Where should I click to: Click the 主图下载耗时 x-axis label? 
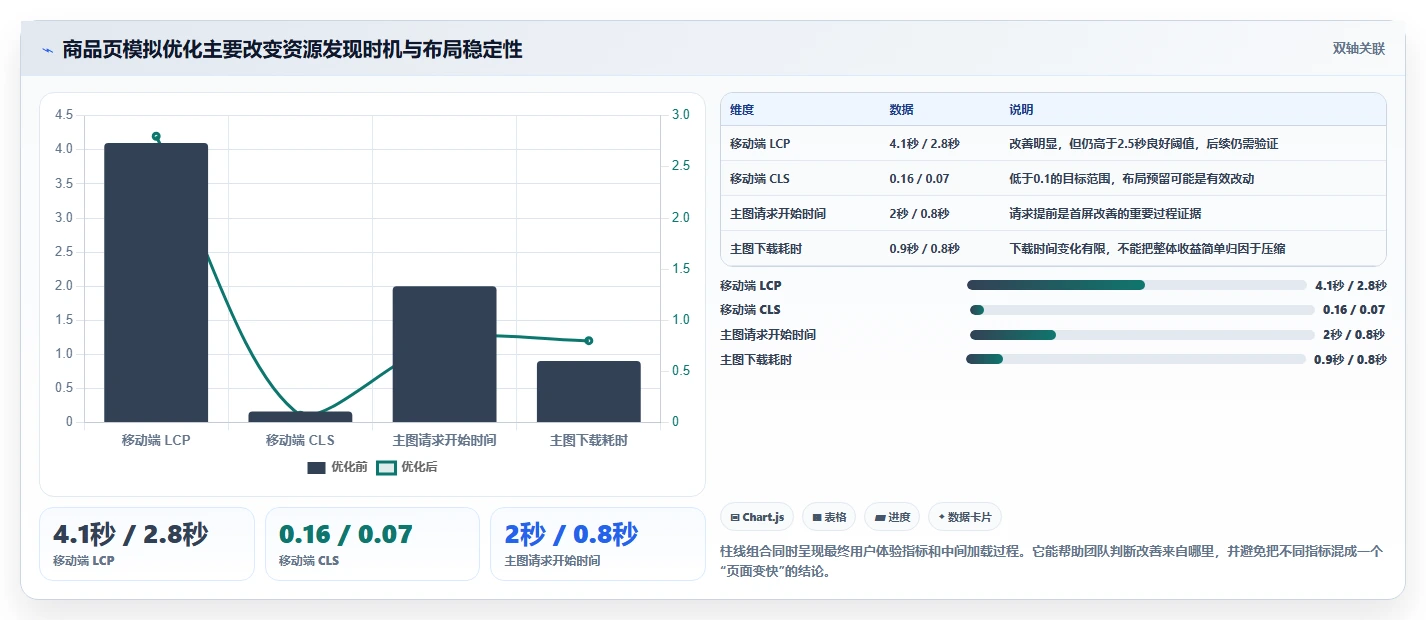tap(588, 440)
